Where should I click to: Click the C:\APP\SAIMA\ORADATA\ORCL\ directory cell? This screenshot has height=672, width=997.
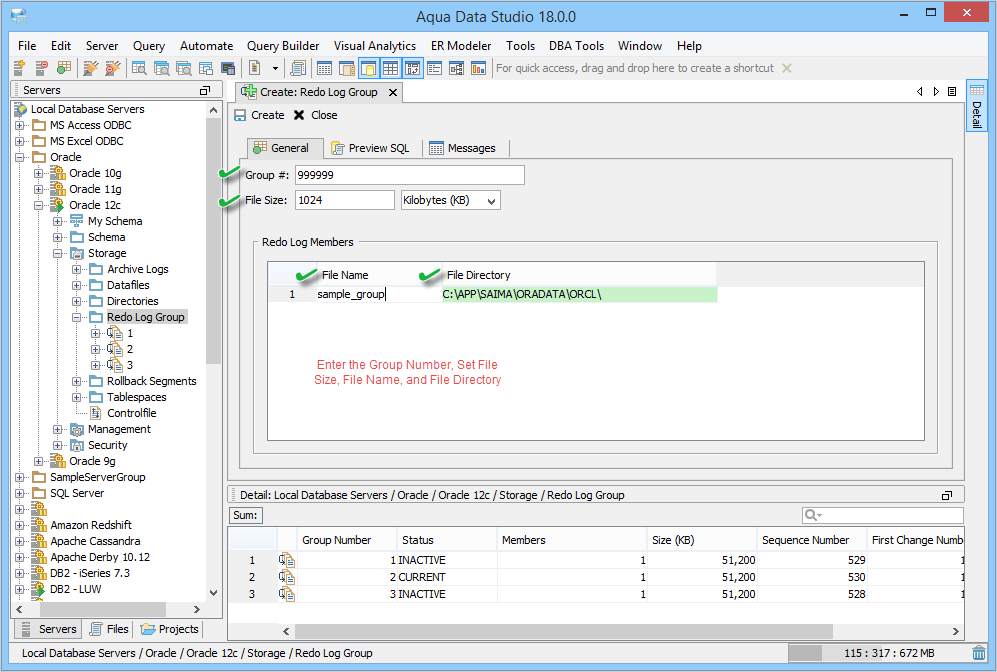click(579, 294)
